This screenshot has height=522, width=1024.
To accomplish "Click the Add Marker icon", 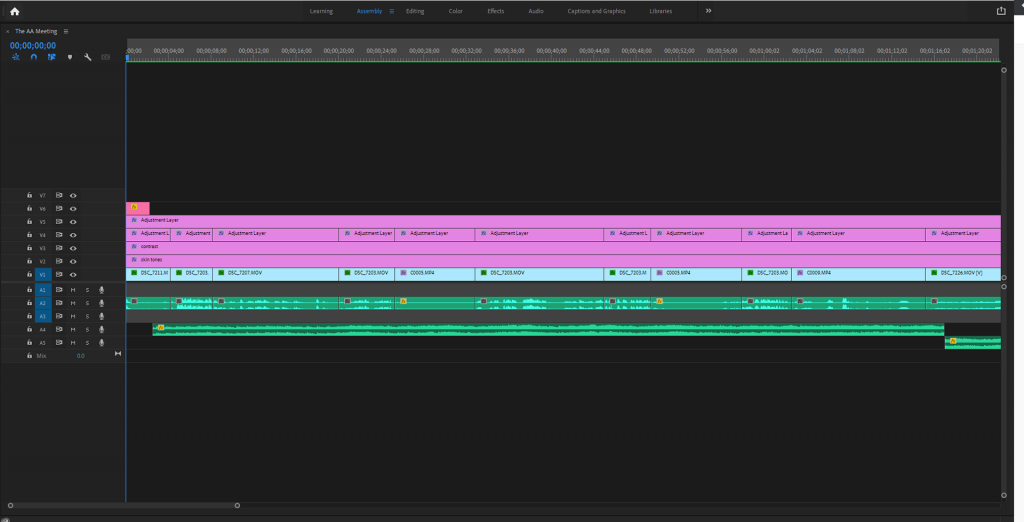I will point(69,57).
